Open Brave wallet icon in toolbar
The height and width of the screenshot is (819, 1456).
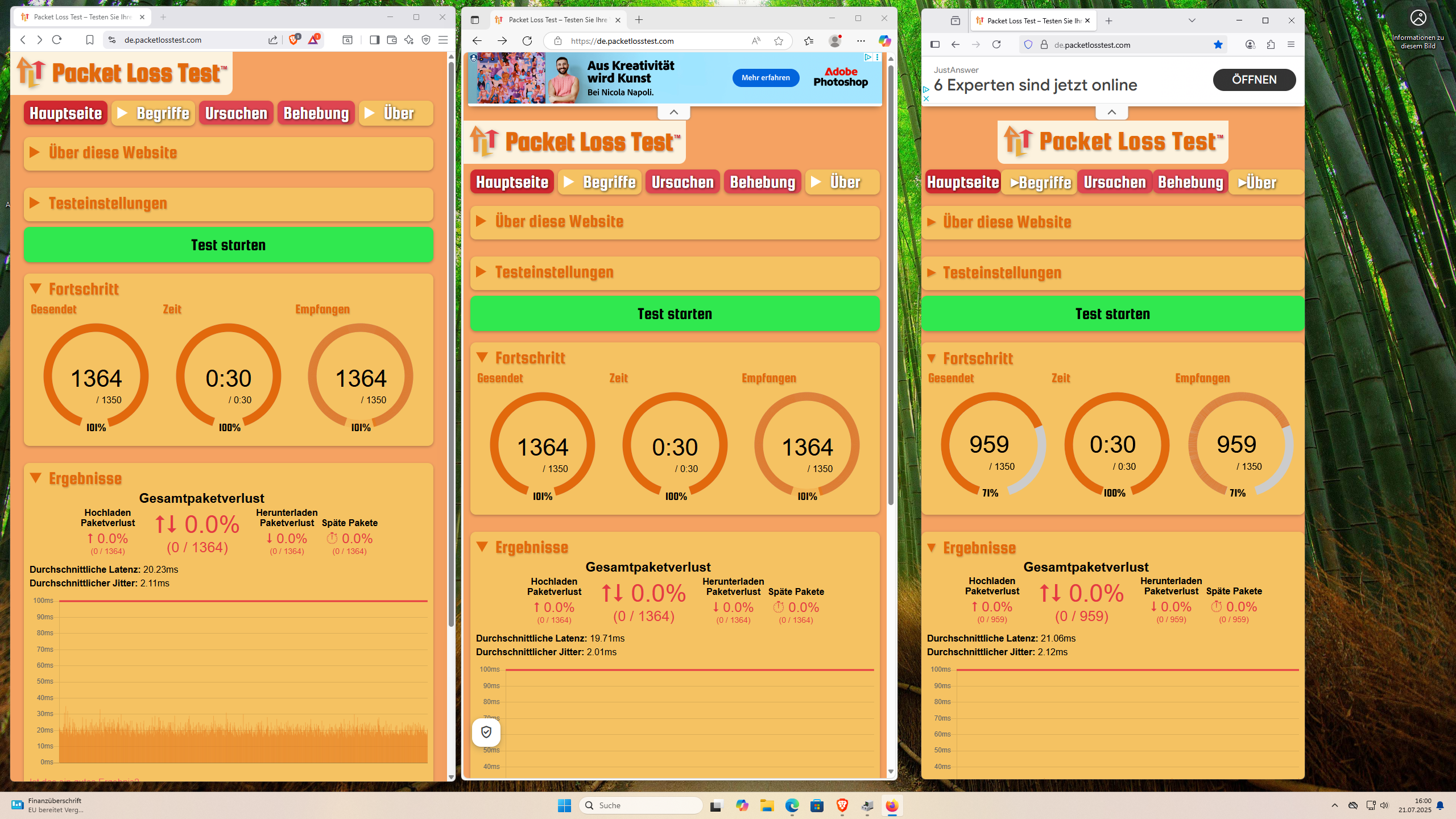[x=391, y=40]
